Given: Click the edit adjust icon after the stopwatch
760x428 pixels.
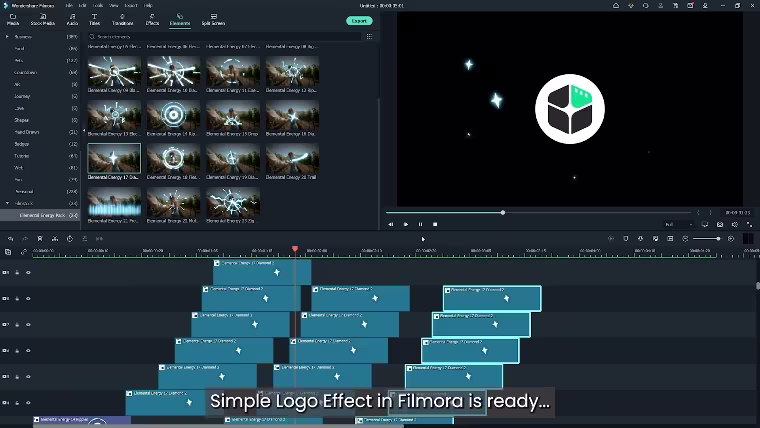Looking at the screenshot, I should 84,238.
